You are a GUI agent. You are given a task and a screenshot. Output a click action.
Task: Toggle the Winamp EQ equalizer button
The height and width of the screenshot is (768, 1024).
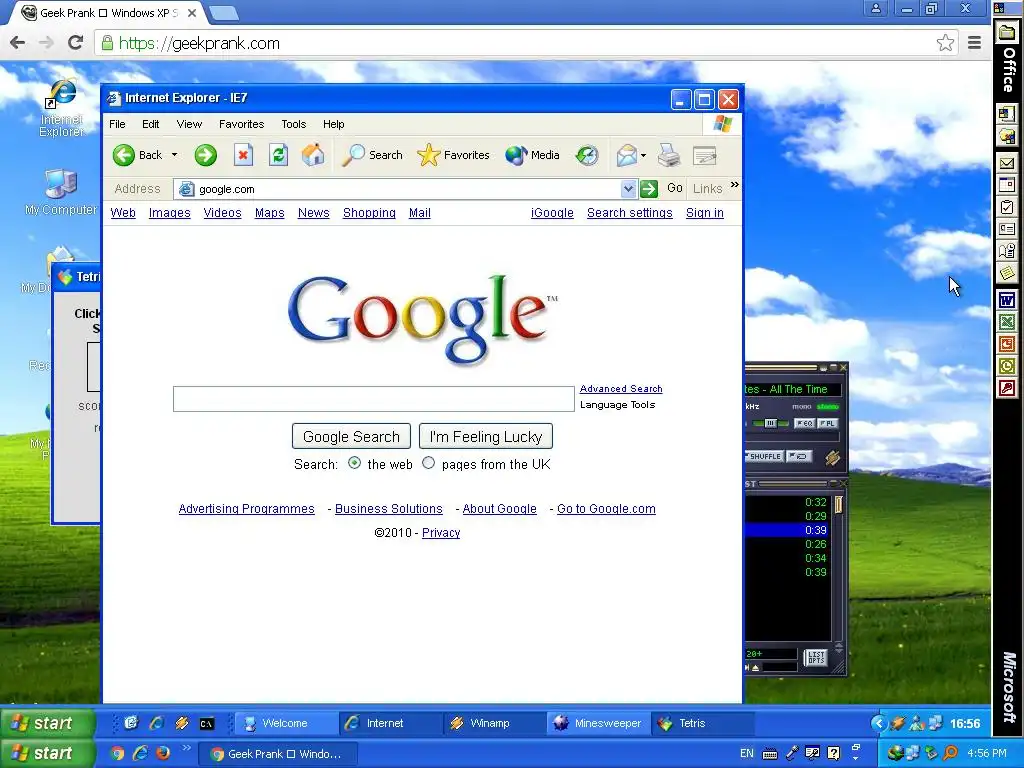pyautogui.click(x=804, y=423)
